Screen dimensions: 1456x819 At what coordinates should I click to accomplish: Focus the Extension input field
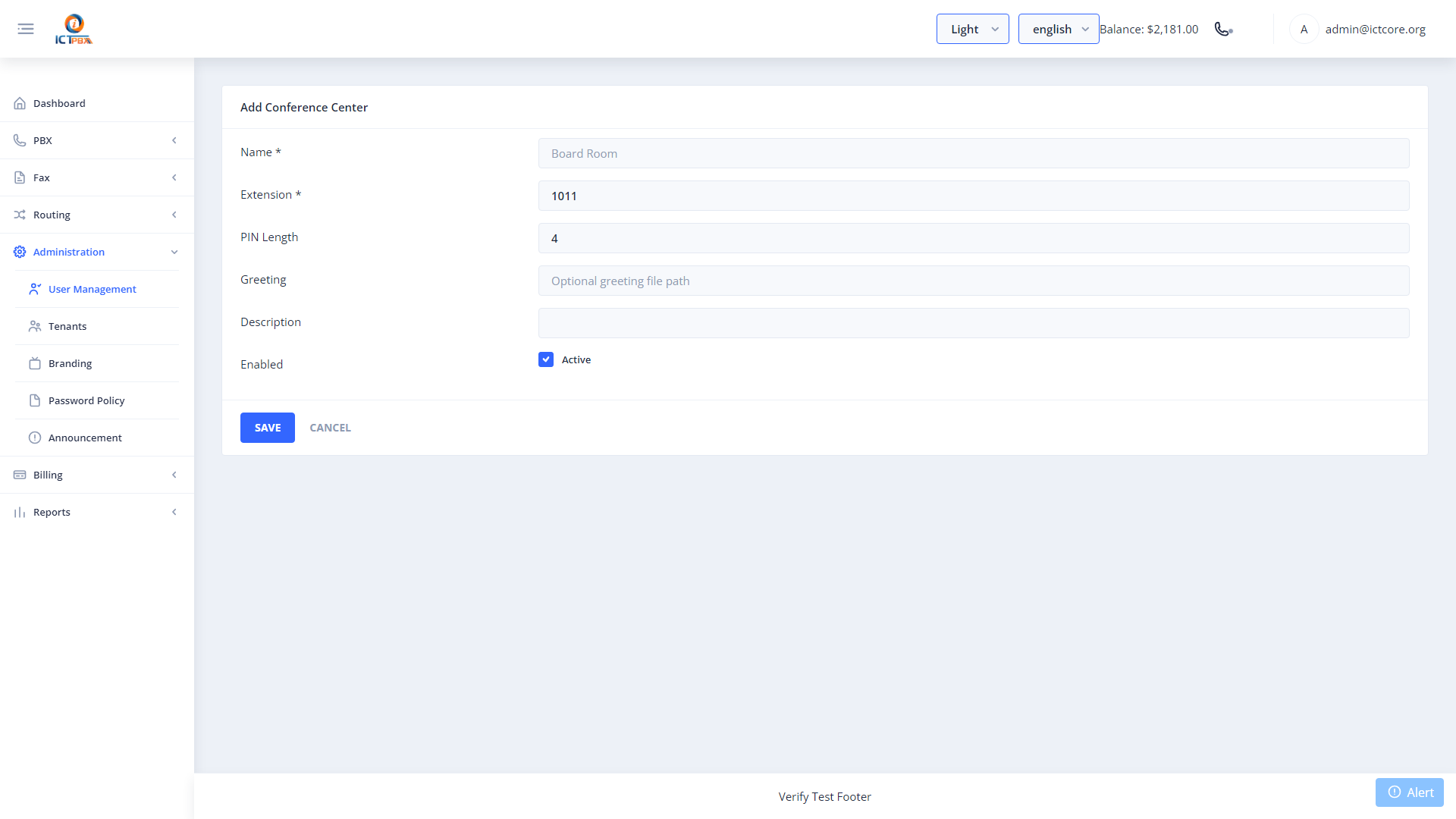(974, 196)
